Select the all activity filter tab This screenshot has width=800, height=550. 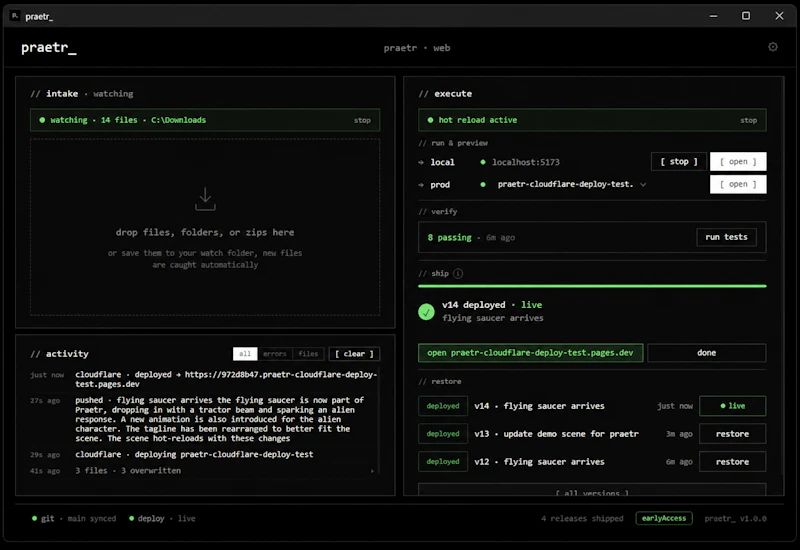[x=245, y=354]
